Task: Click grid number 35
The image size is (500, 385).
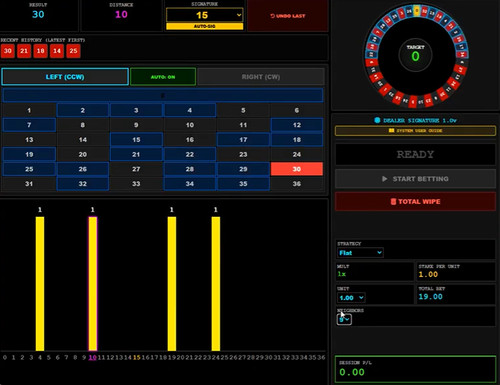Action: 243,184
